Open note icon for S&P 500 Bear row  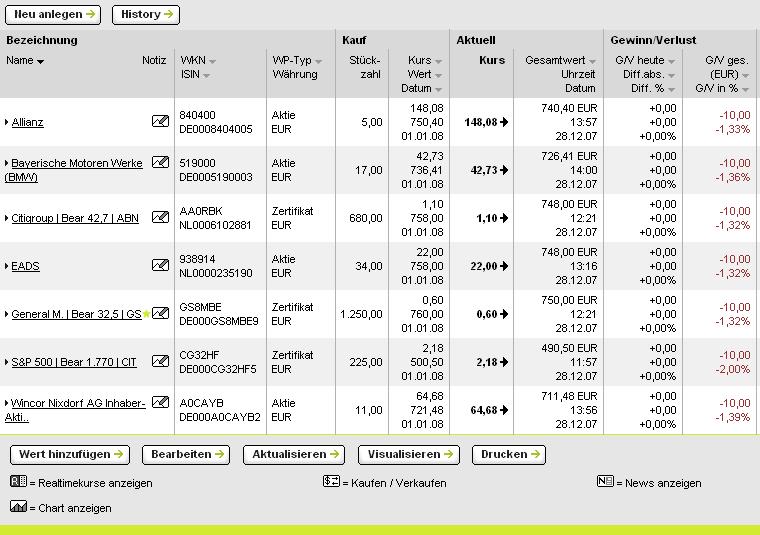click(160, 361)
